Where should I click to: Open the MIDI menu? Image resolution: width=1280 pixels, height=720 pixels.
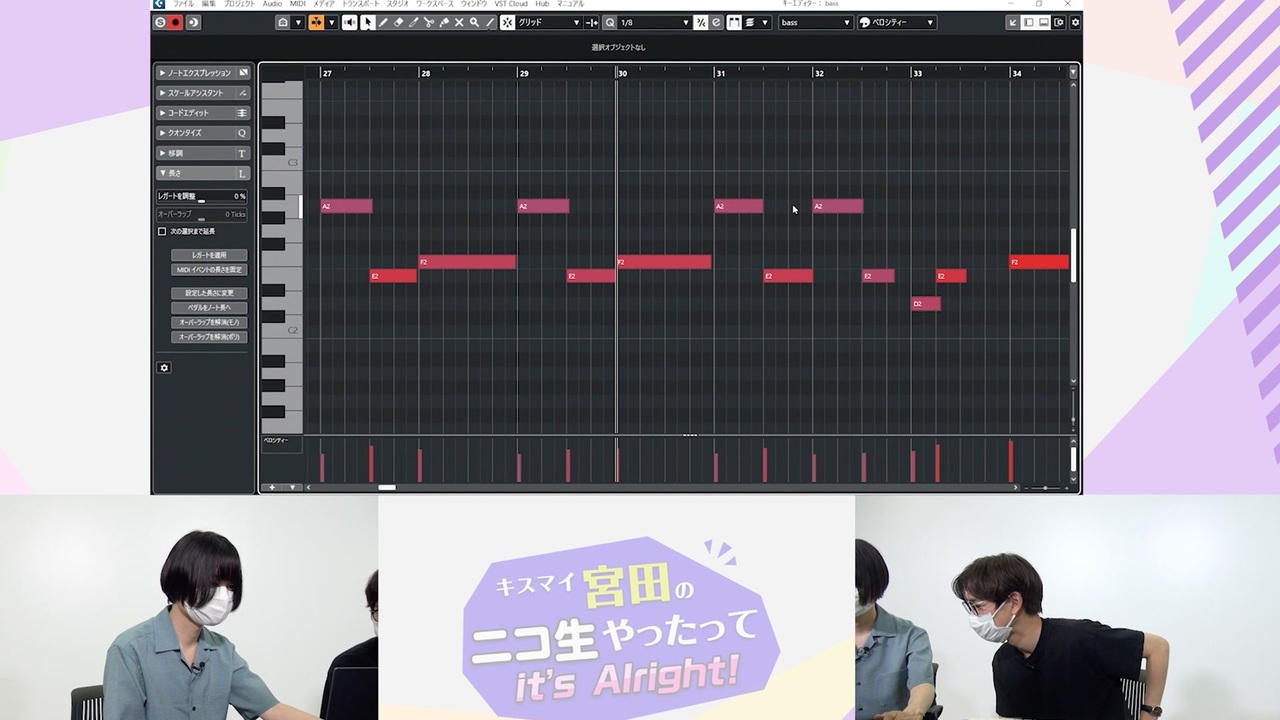point(298,4)
